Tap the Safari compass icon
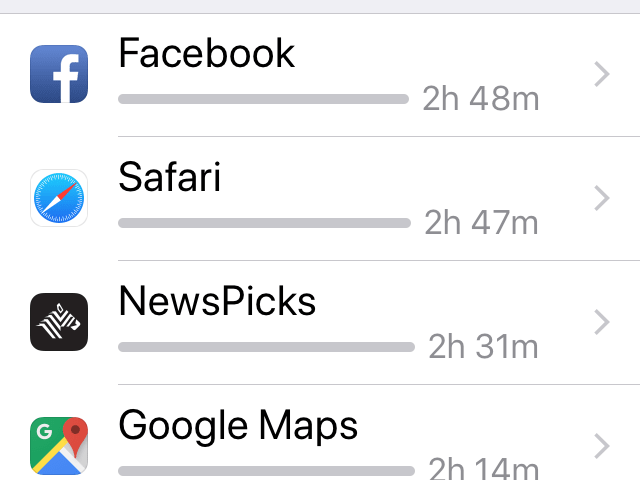640x480 pixels. (x=59, y=198)
